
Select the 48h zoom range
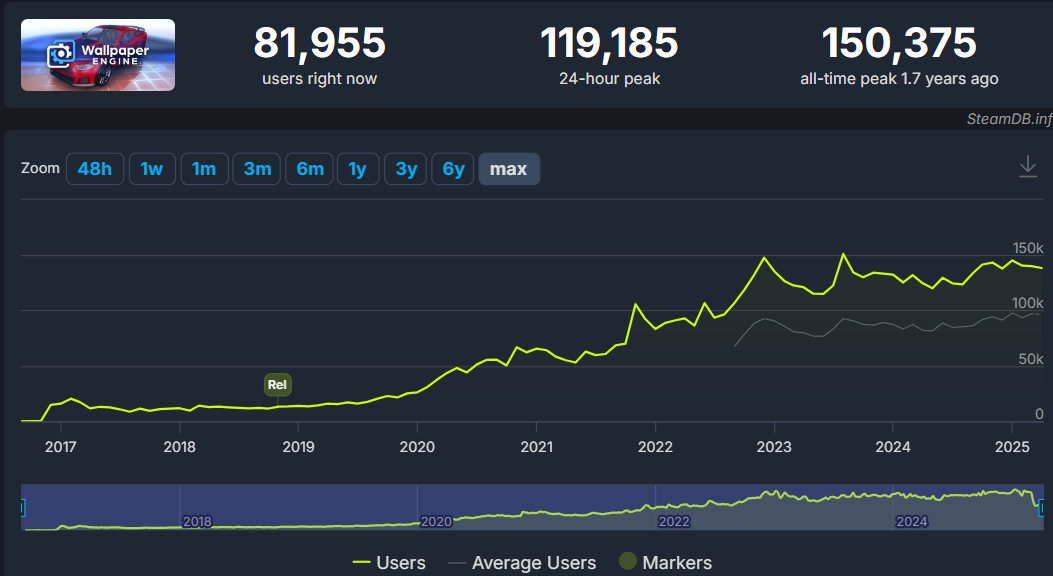[x=95, y=169]
